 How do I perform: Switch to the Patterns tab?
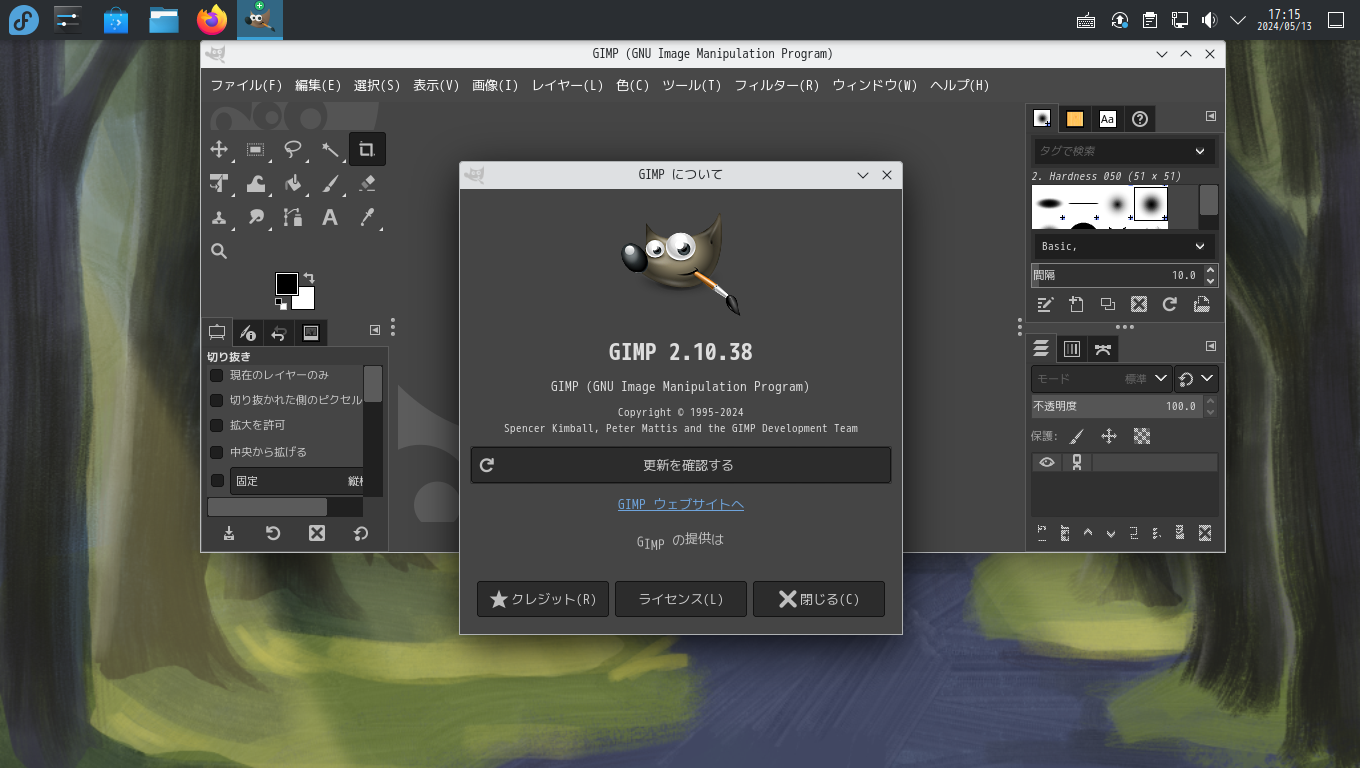(x=1075, y=119)
